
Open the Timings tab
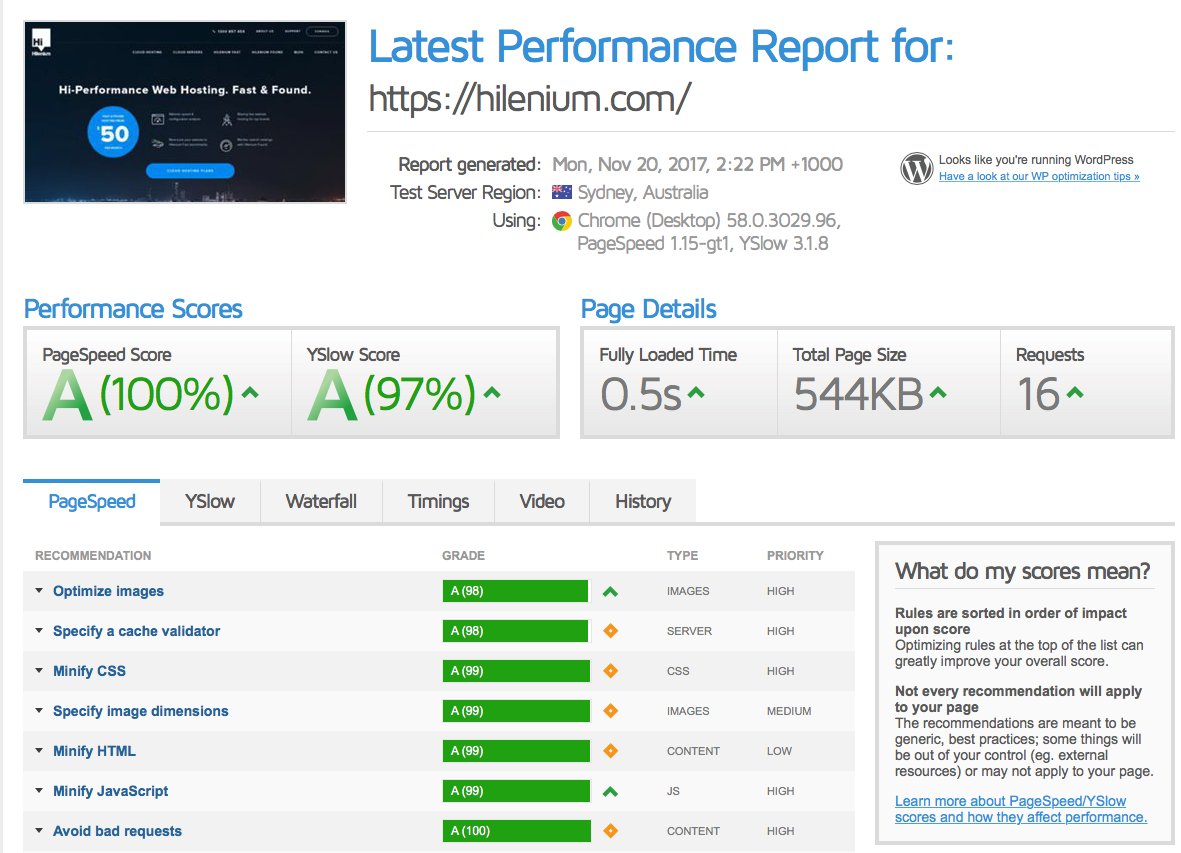point(438,501)
